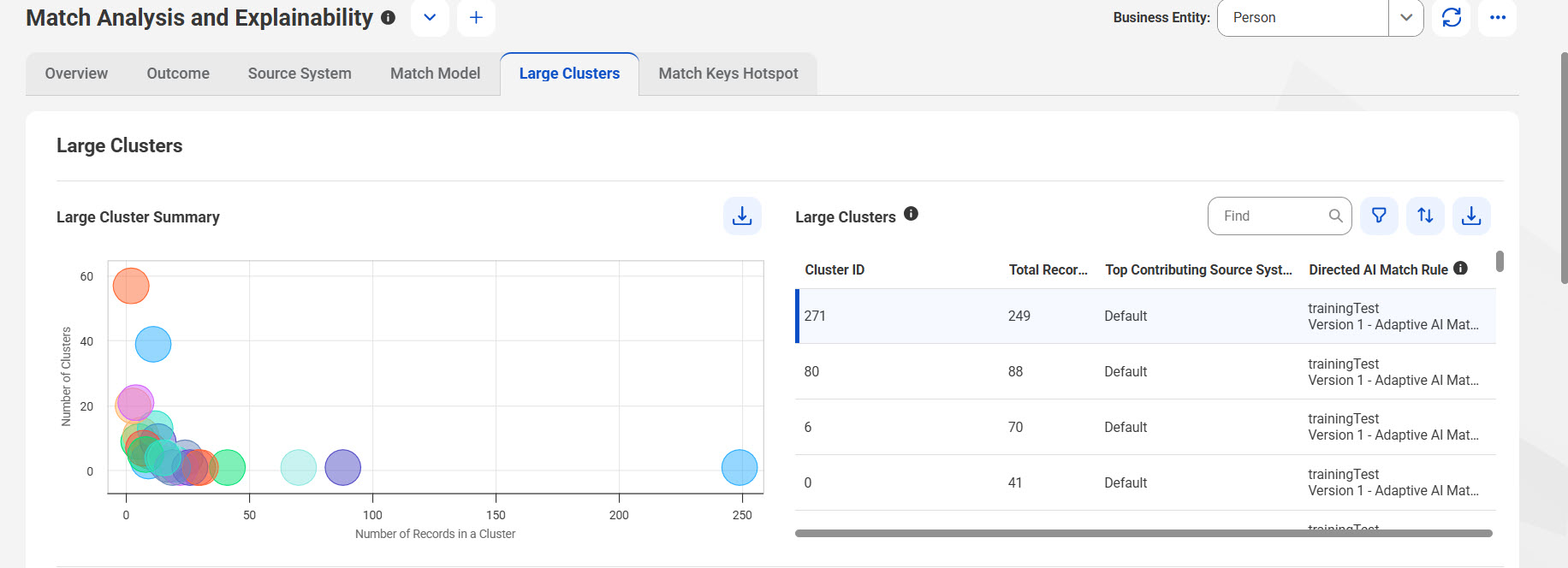Open the filter options for Large Clusters
The width and height of the screenshot is (1568, 568).
coord(1379,216)
